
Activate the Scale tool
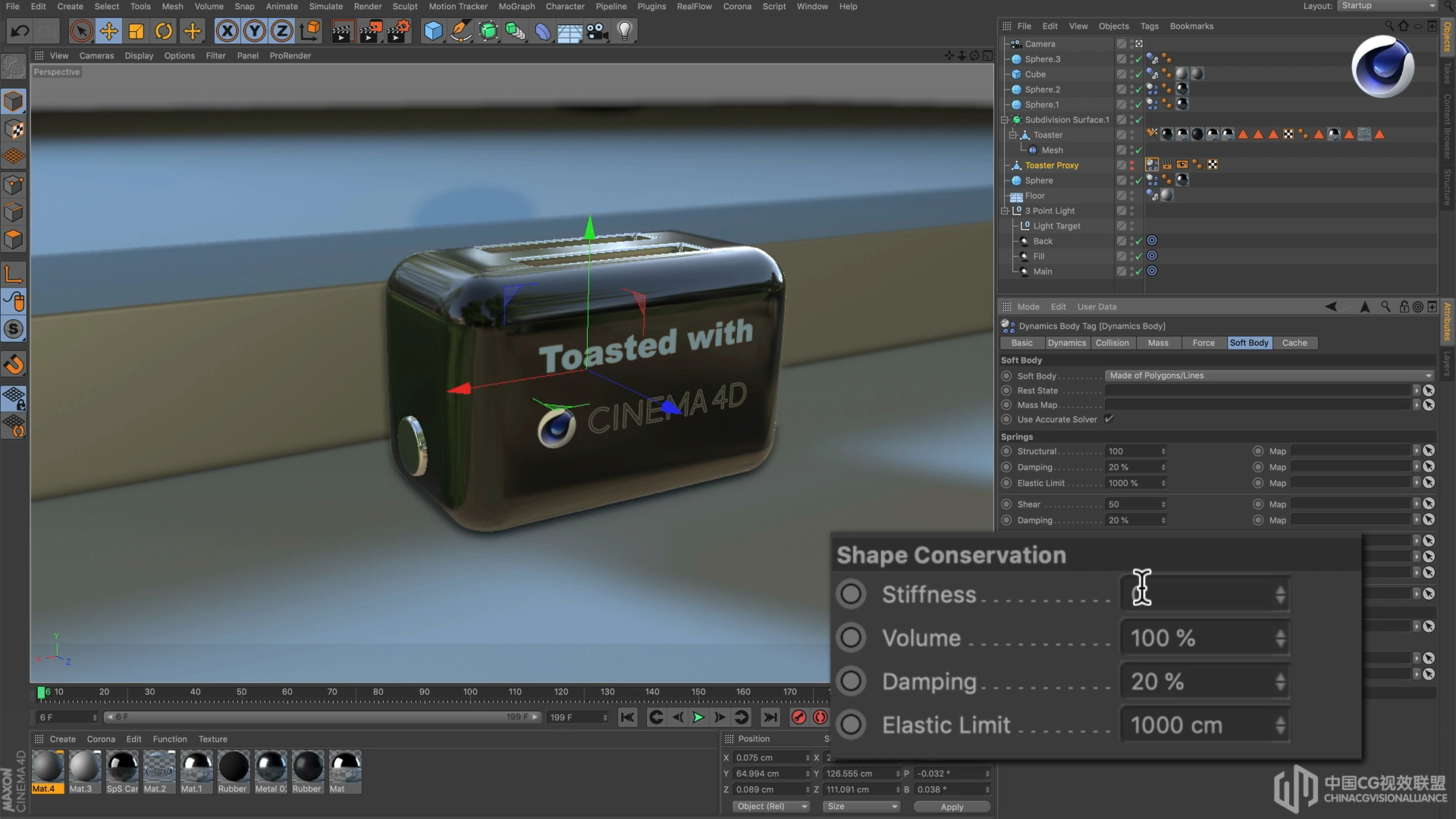[x=136, y=31]
